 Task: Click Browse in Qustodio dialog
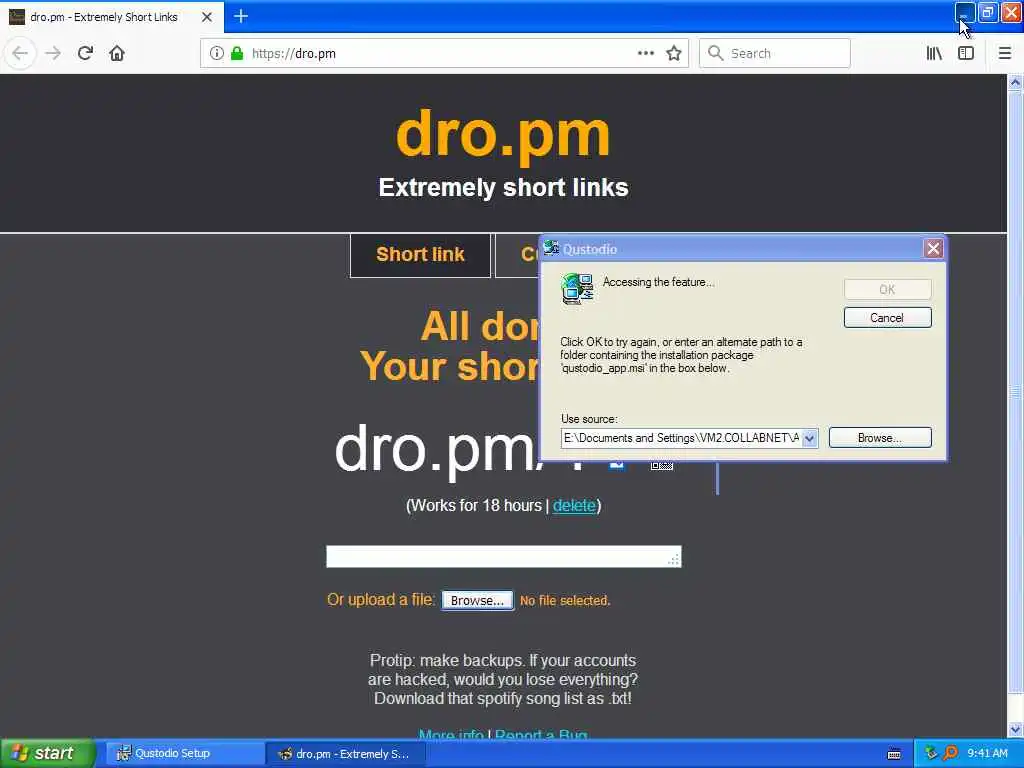click(x=880, y=438)
